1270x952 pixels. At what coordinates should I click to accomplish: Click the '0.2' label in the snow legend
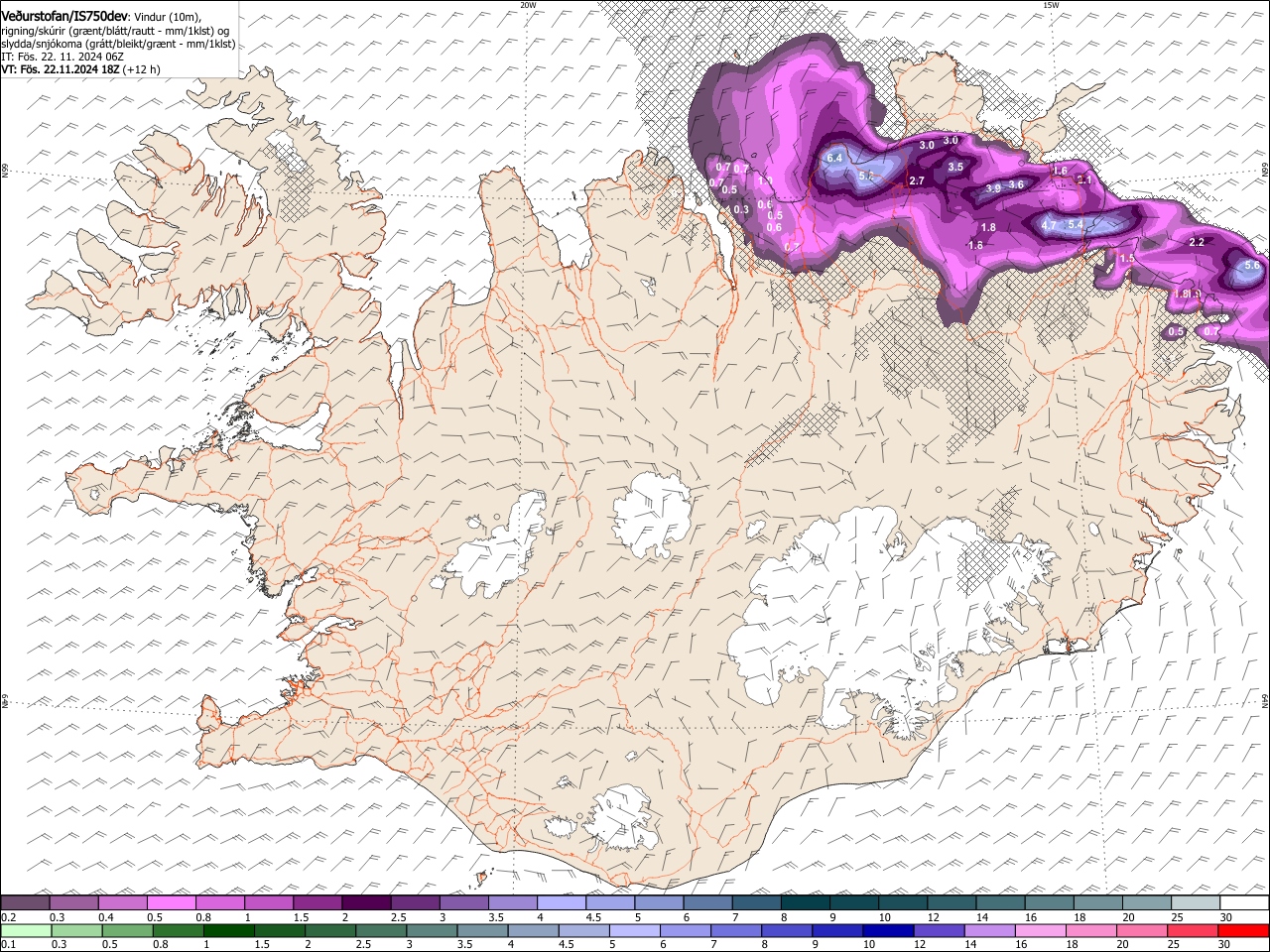click(7, 917)
